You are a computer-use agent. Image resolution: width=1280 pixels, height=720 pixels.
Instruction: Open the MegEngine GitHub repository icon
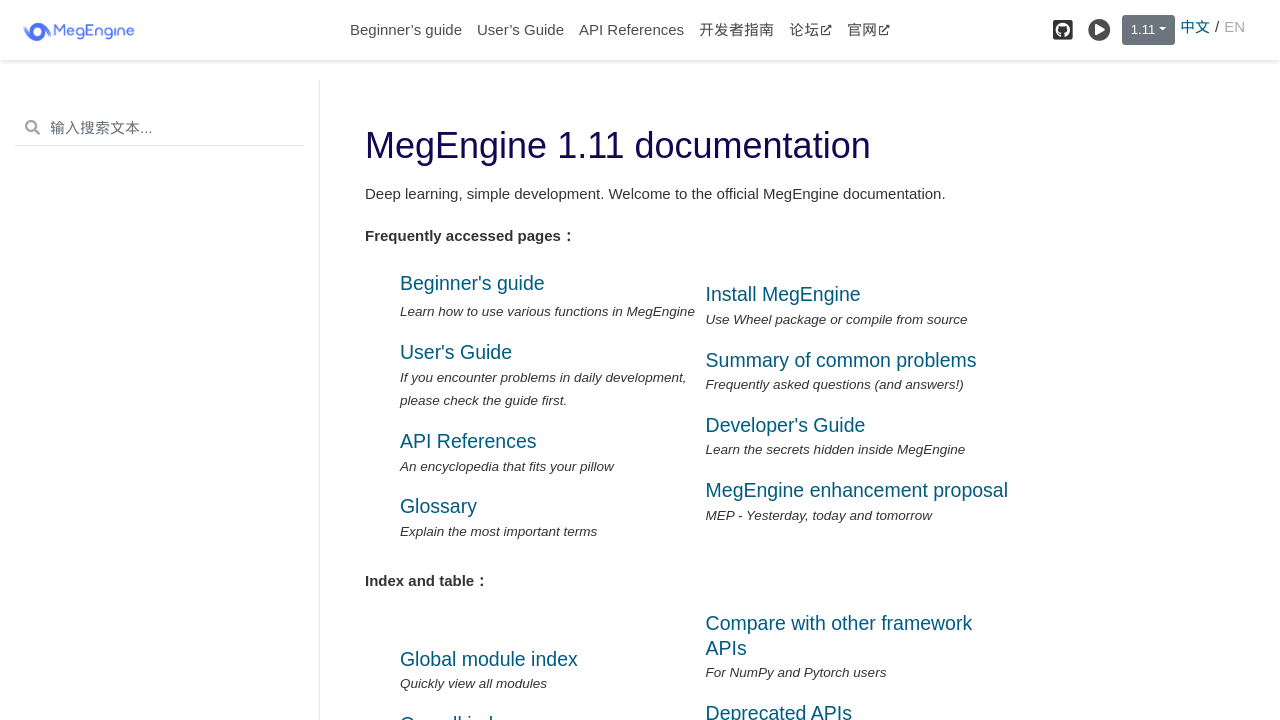pyautogui.click(x=1063, y=30)
